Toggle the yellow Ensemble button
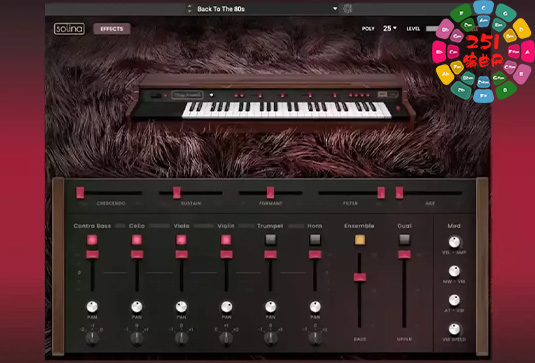Viewport: 535px width, 363px height. pyautogui.click(x=360, y=239)
